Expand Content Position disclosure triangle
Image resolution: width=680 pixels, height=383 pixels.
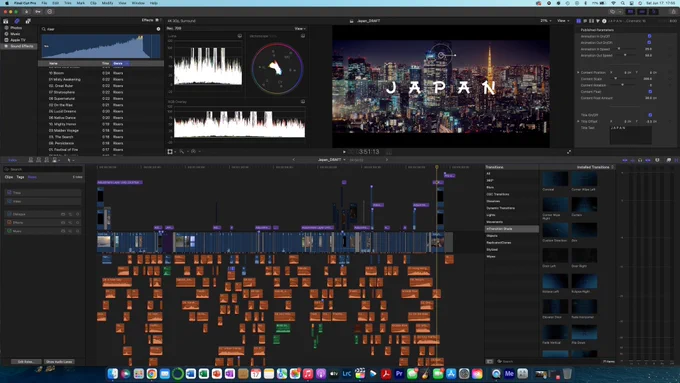[x=578, y=72]
